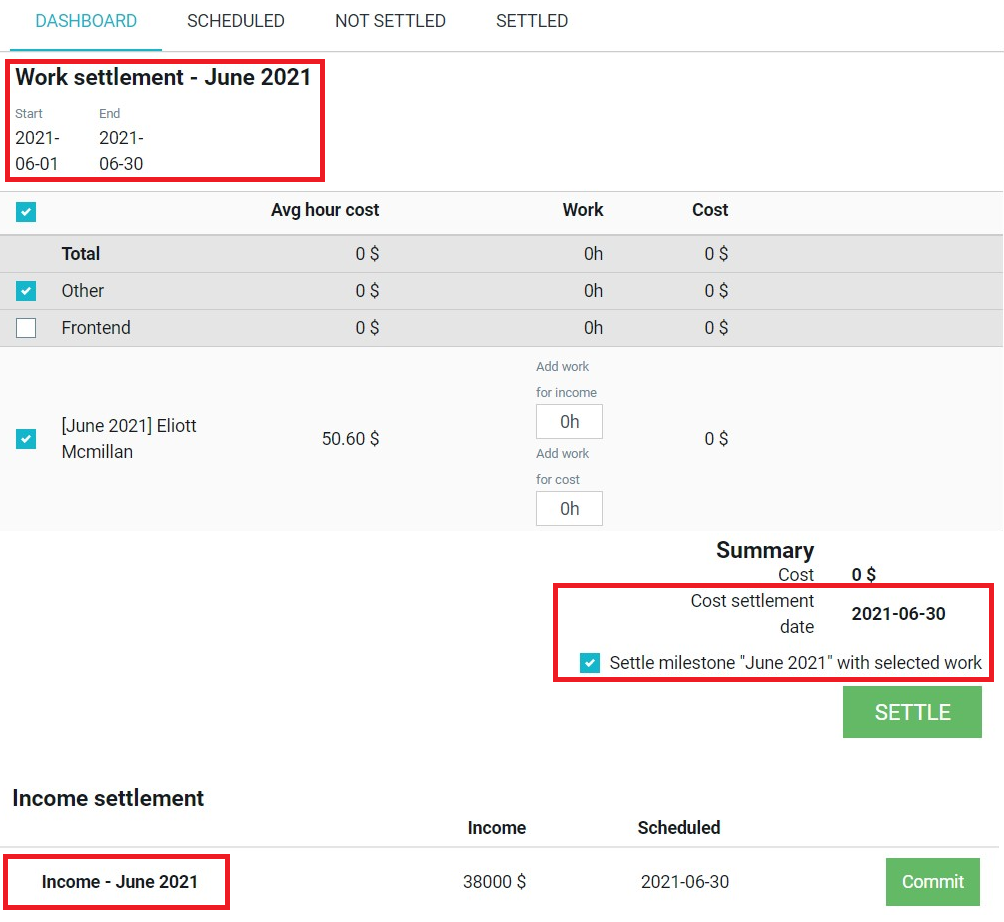Click the Start date 2021-06-01
This screenshot has height=922, width=1004.
coord(37,150)
